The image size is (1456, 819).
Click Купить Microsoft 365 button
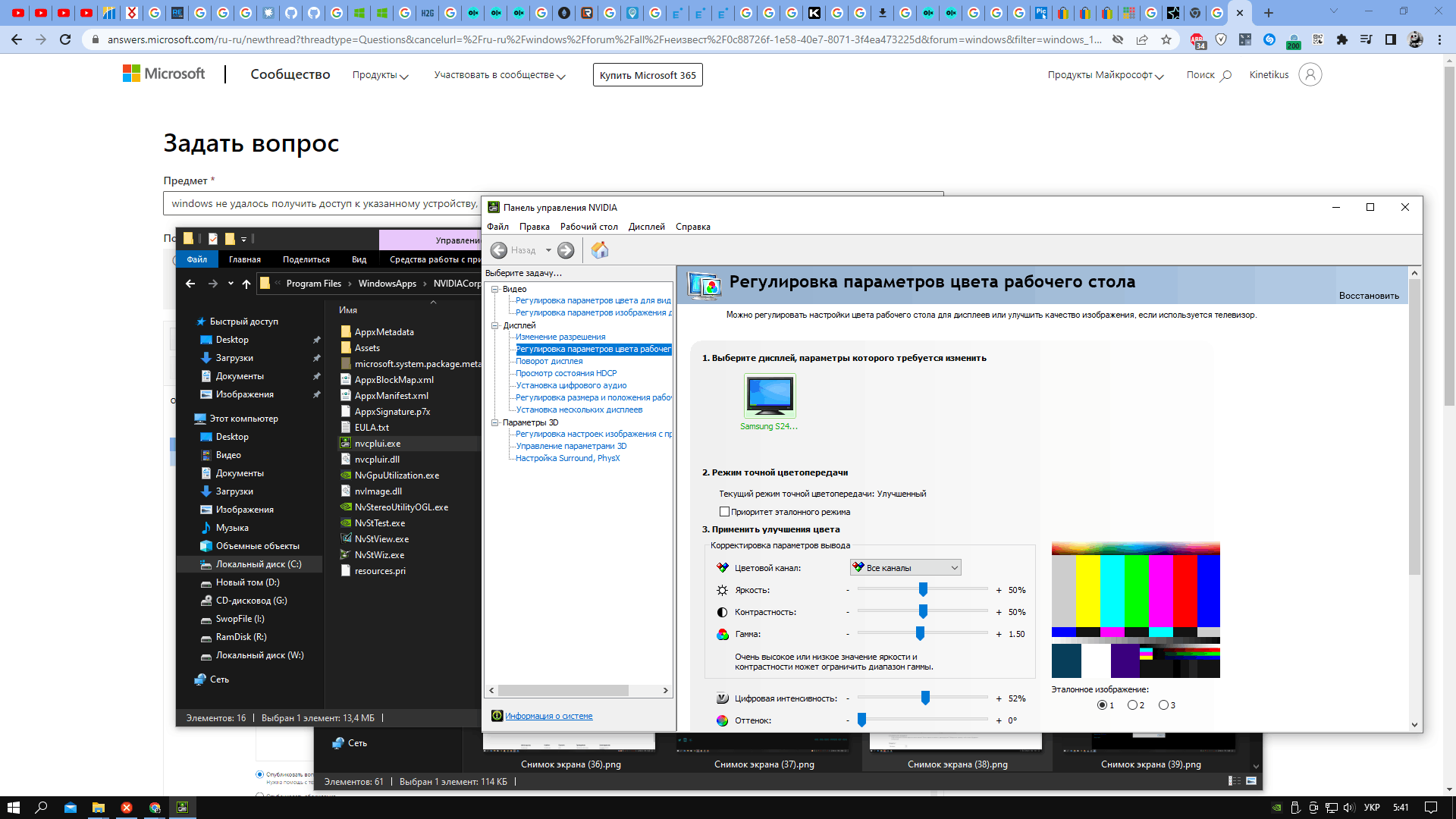pyautogui.click(x=648, y=75)
